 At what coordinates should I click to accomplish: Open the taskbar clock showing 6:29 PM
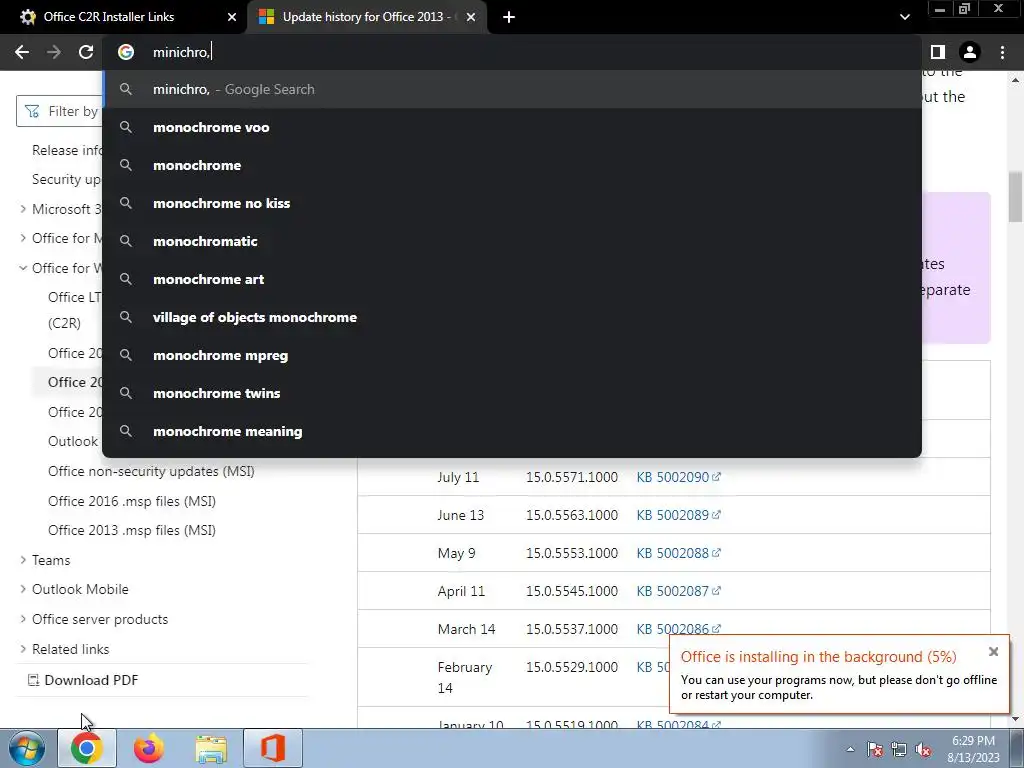[973, 749]
